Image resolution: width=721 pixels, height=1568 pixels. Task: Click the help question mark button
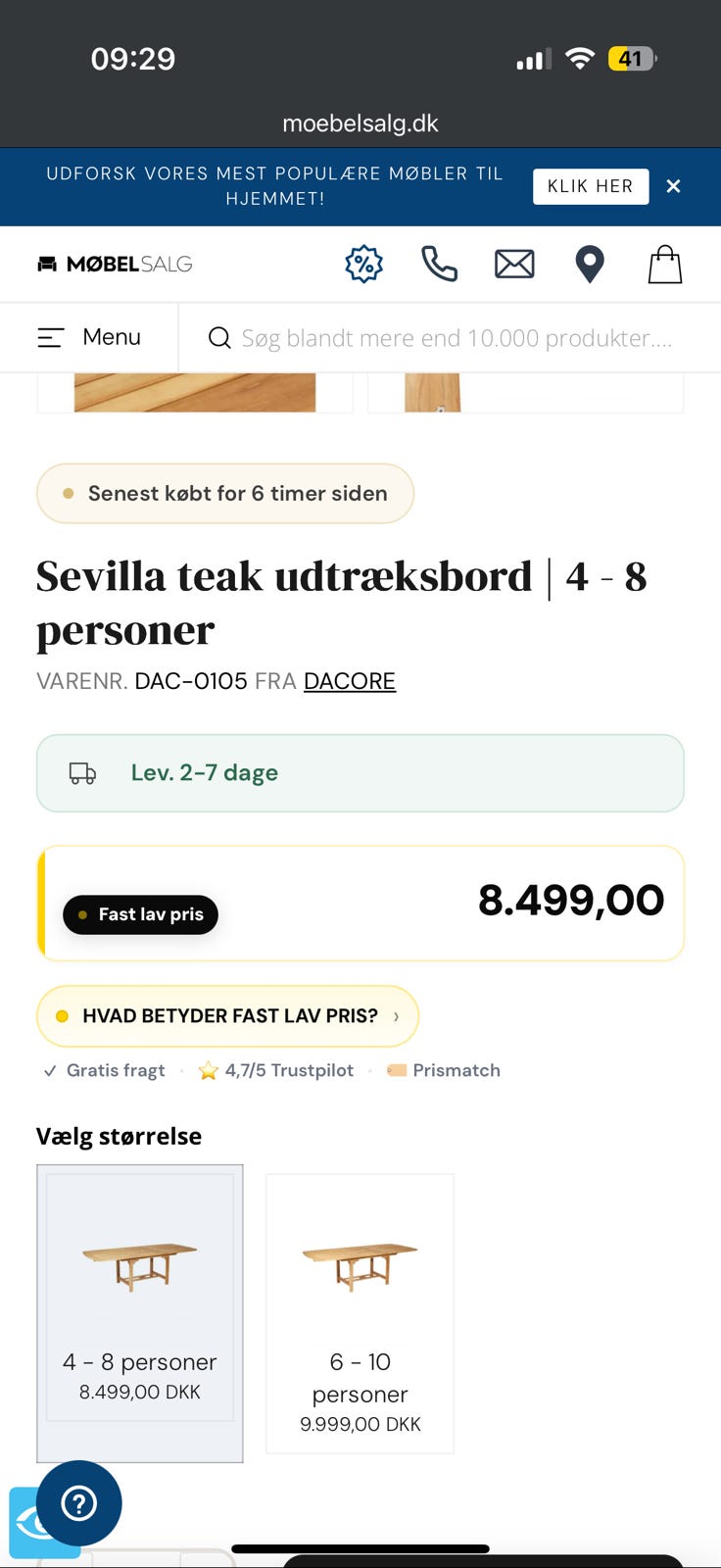[x=79, y=1503]
